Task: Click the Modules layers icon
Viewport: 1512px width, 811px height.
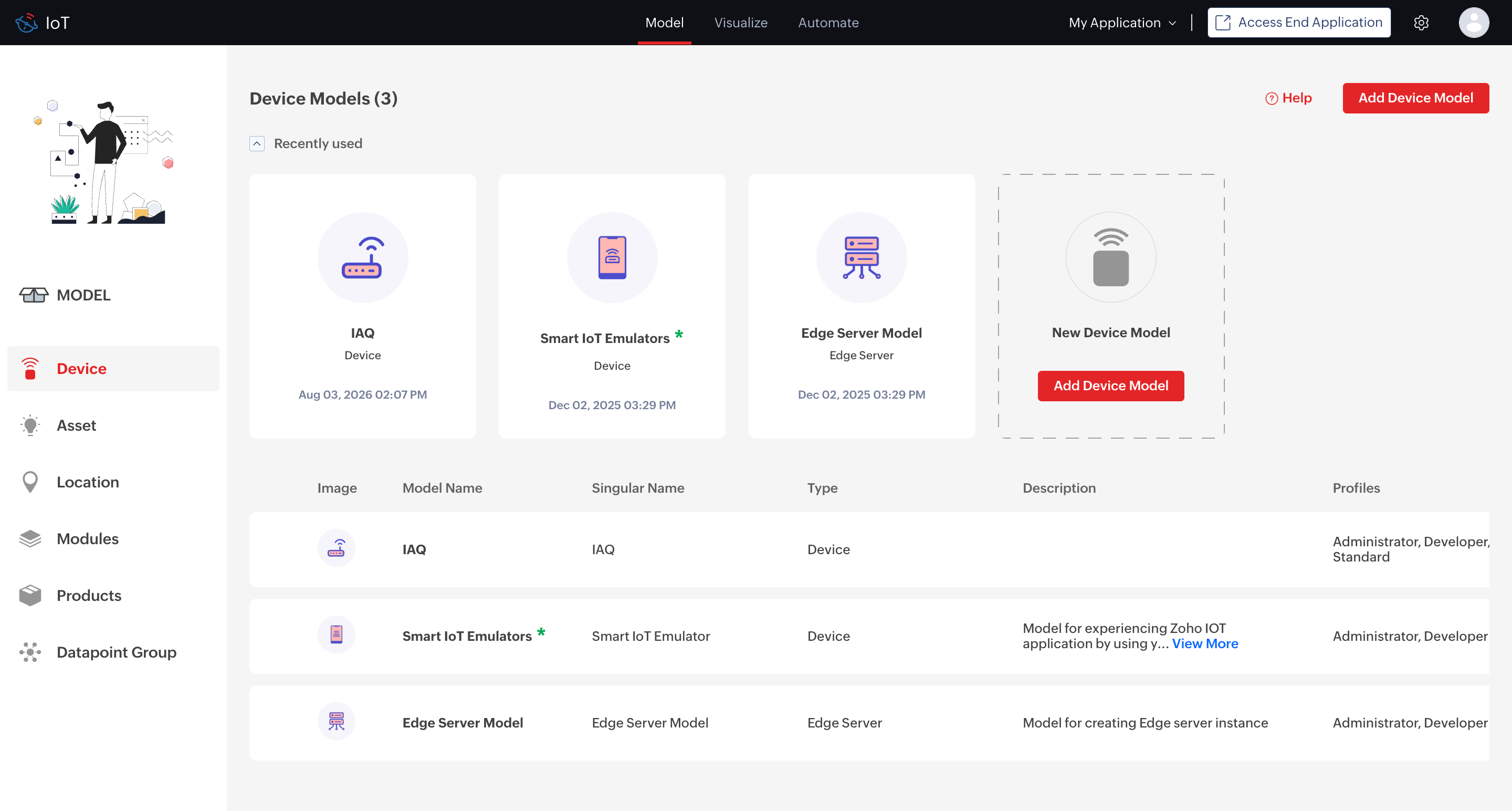Action: 30,538
